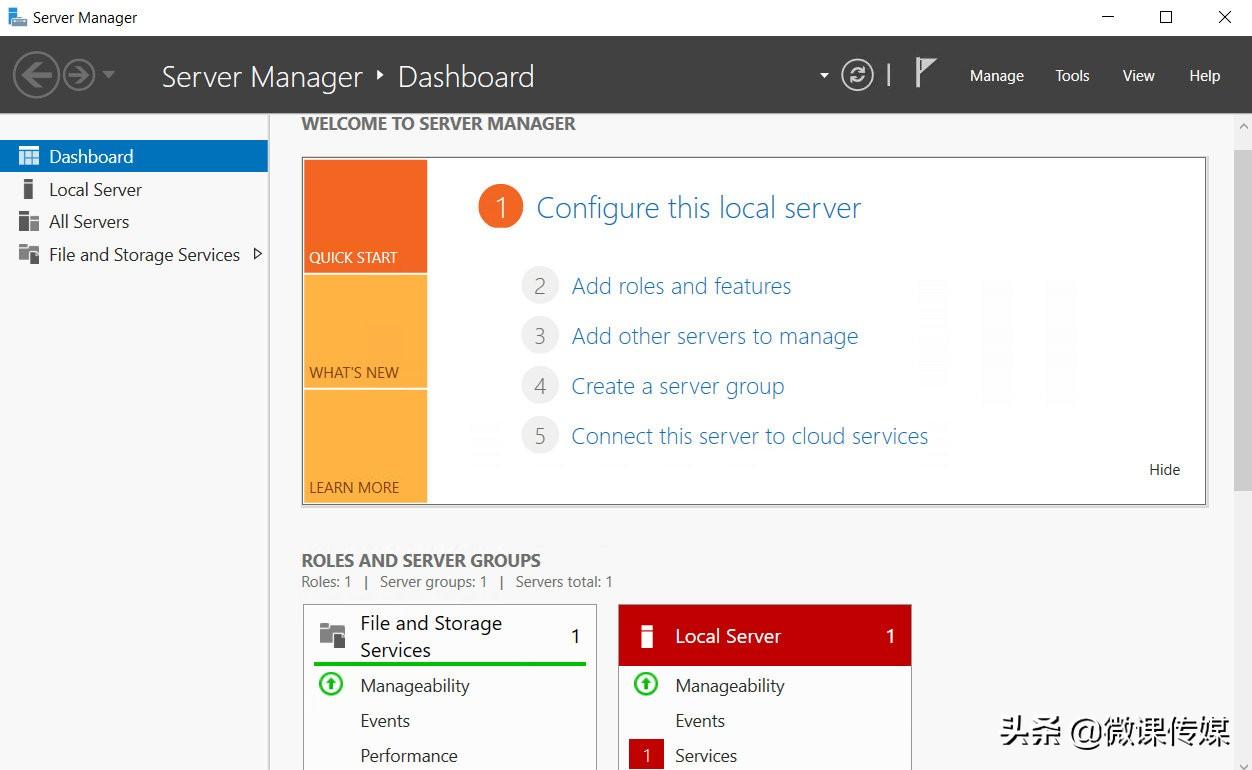Click the green status icon in File and Storage tile

[331, 684]
